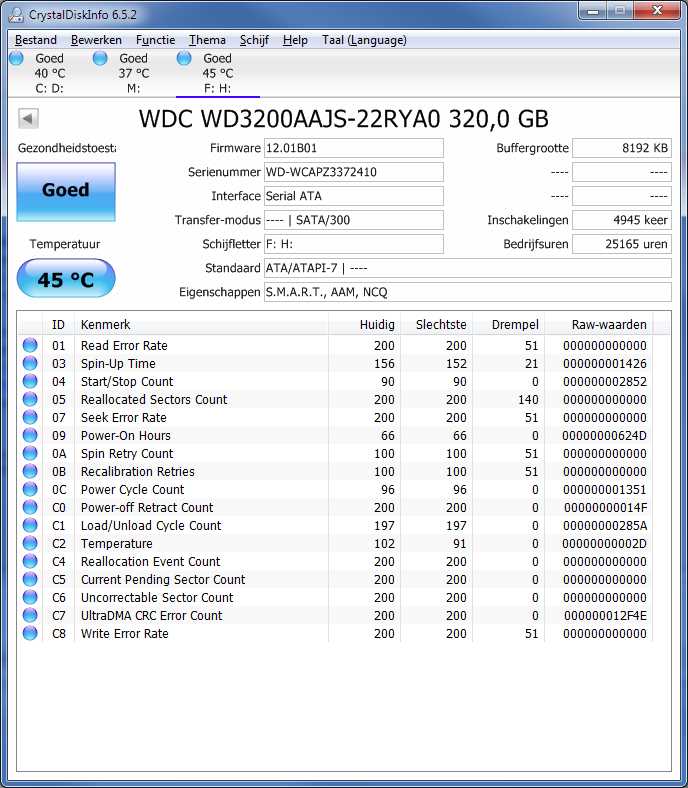This screenshot has width=688, height=788.
Task: Select the Temperature attribute name in row C2
Action: click(x=117, y=544)
